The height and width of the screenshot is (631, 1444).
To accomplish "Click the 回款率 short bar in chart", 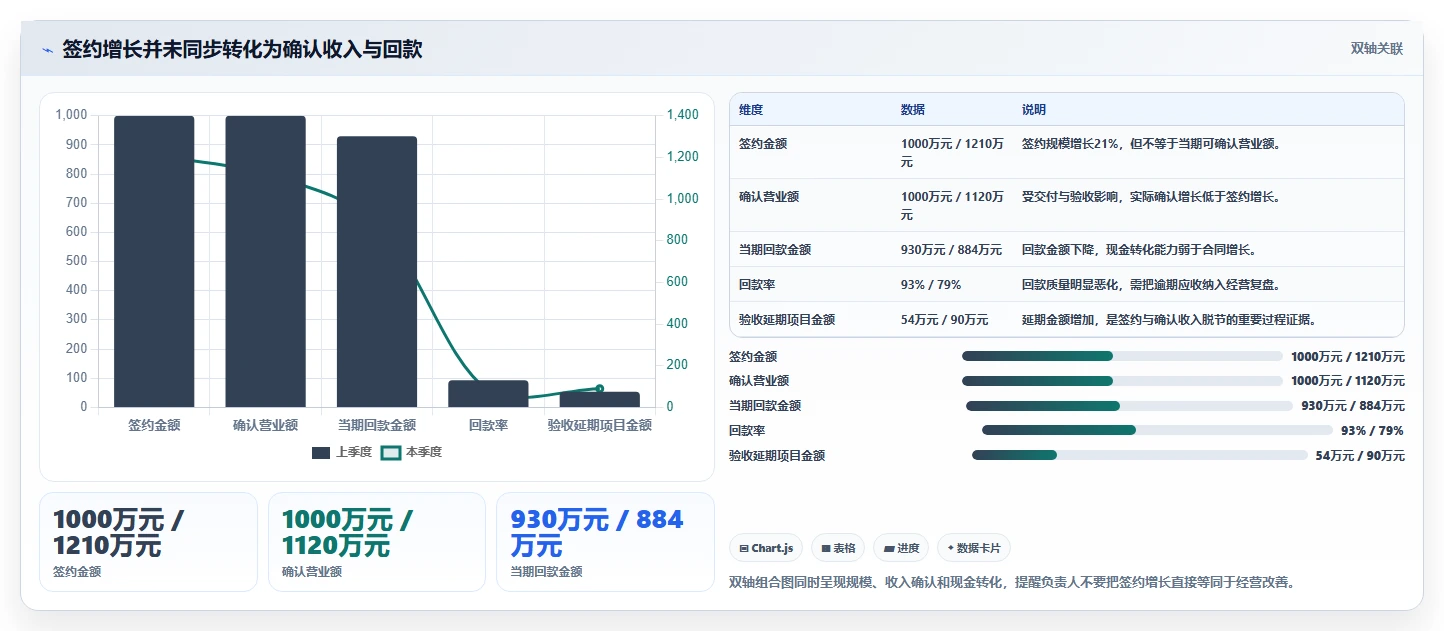I will tap(488, 394).
